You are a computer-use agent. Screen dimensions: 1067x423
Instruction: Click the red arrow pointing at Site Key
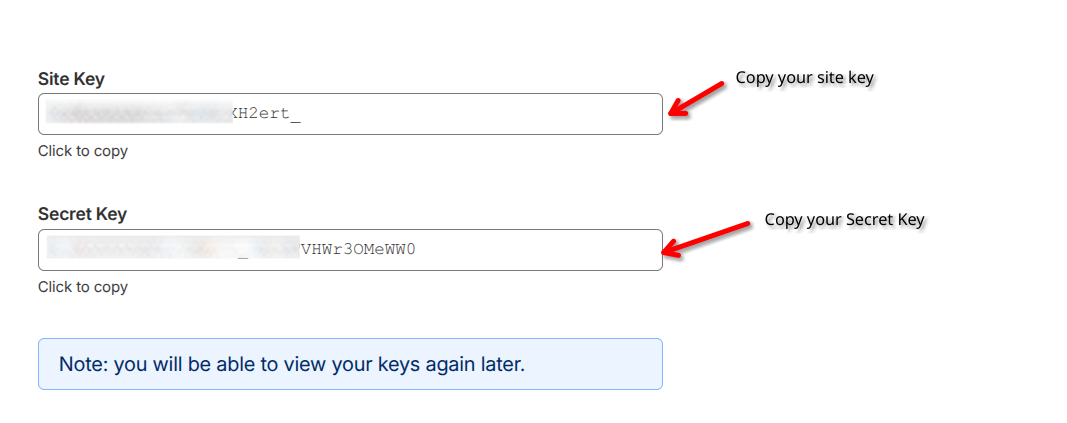tap(695, 98)
